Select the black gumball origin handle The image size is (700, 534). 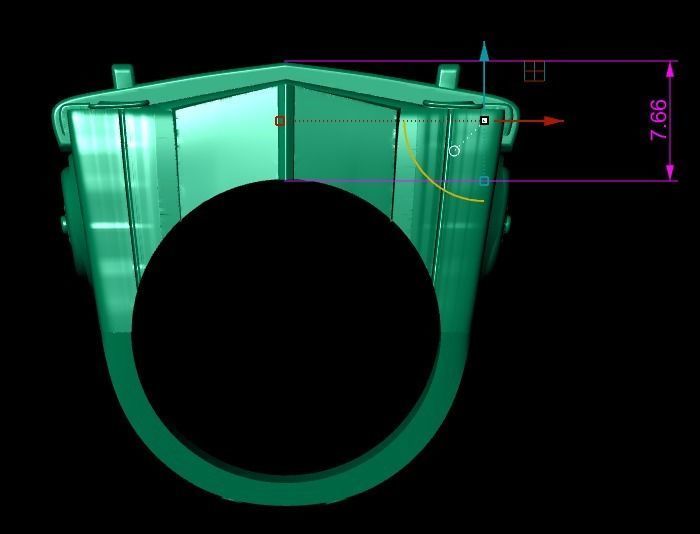click(484, 121)
